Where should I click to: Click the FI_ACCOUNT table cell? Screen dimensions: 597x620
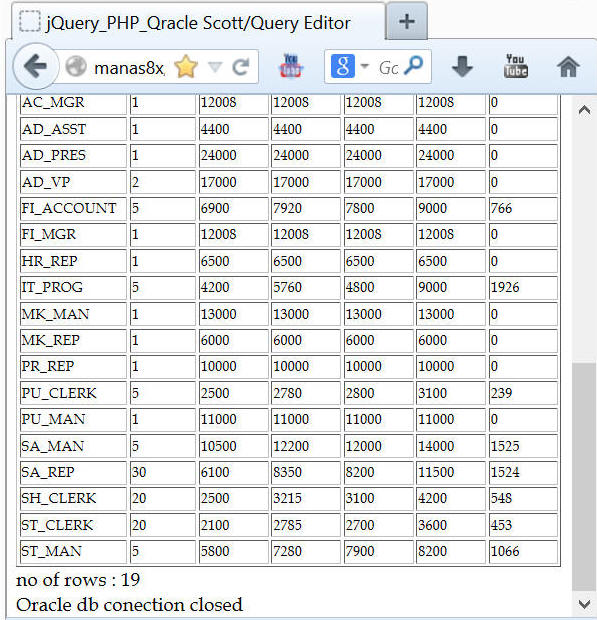[74, 208]
